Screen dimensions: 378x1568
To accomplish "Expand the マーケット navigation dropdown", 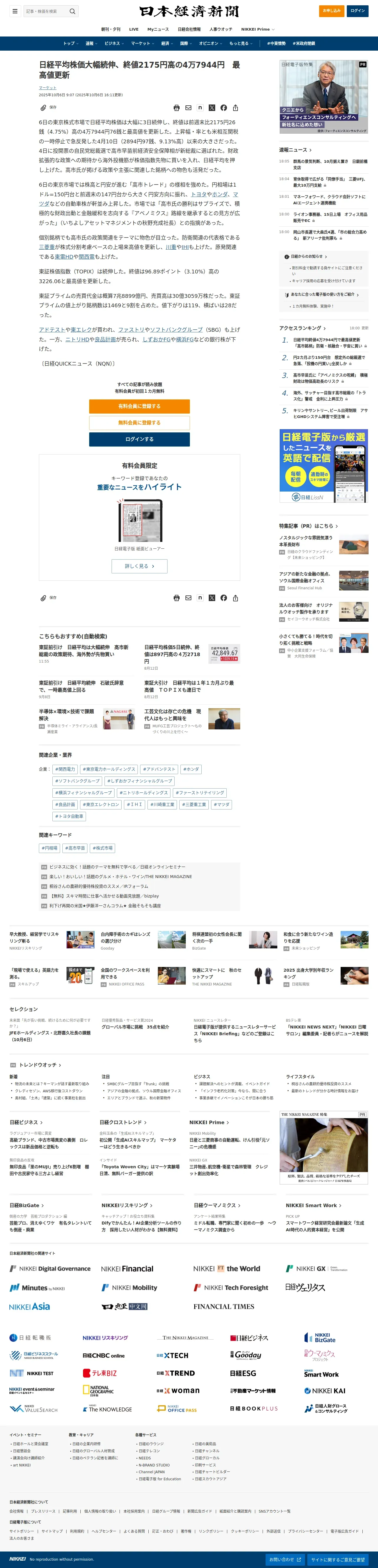I will [142, 44].
